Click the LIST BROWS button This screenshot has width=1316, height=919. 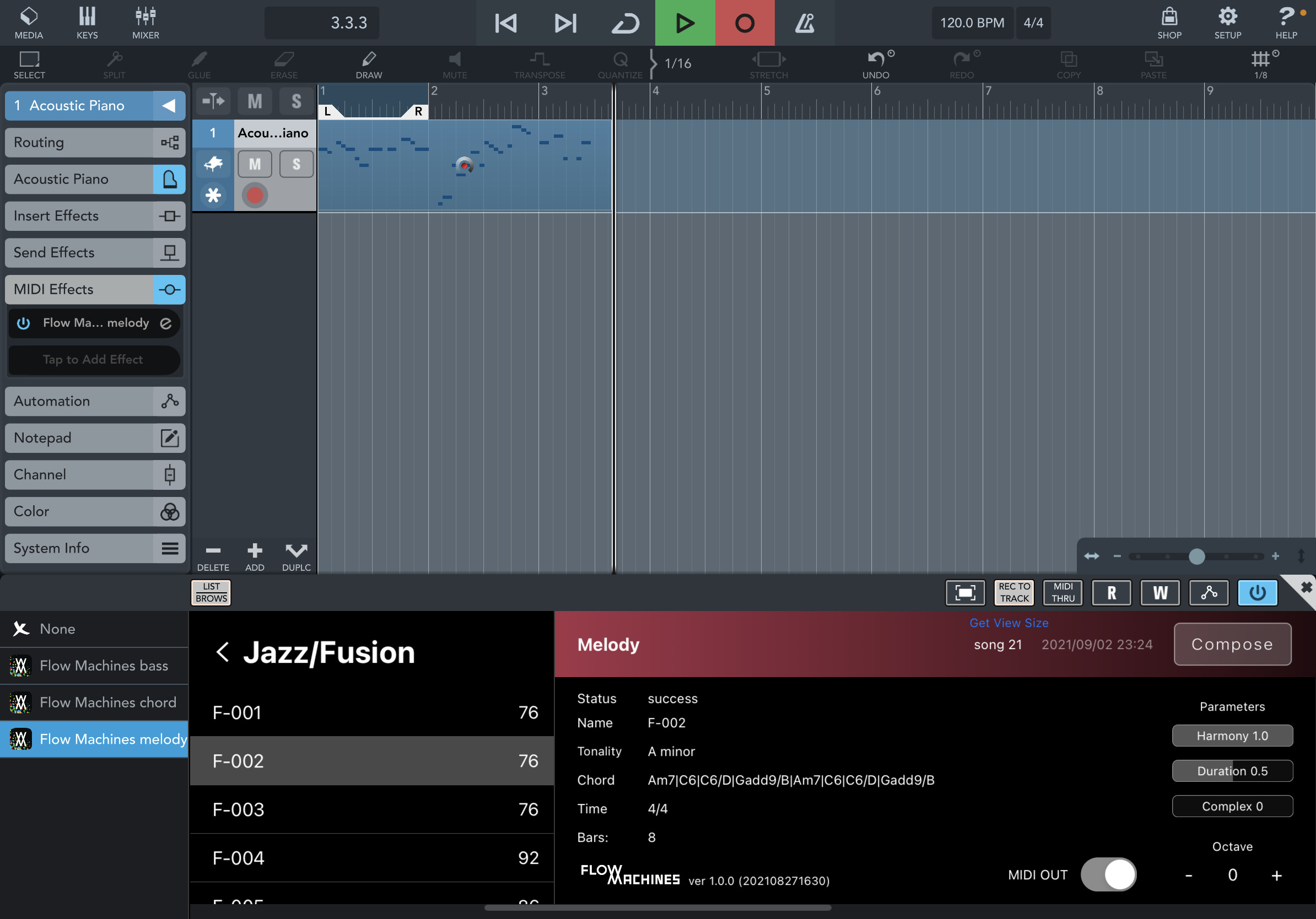[211, 592]
